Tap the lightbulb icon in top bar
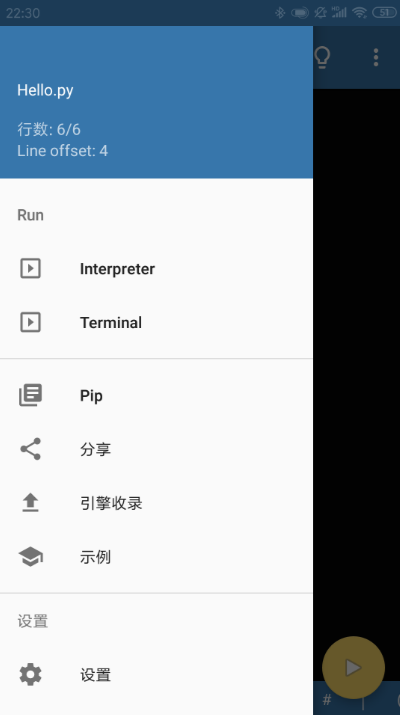This screenshot has height=715, width=400. coord(322,57)
